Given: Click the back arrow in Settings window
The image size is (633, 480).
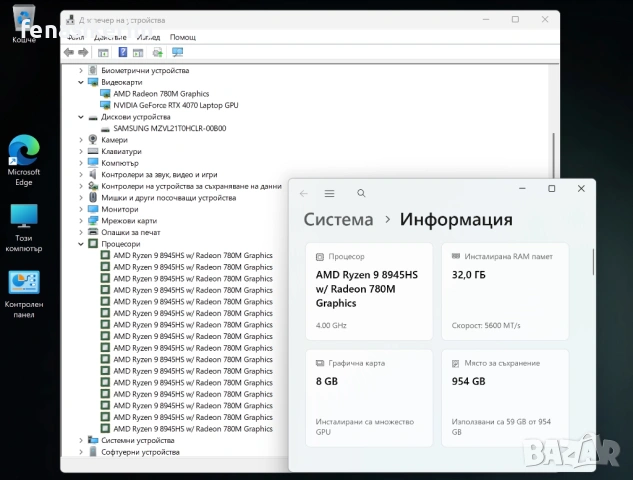Looking at the screenshot, I should click(x=304, y=194).
